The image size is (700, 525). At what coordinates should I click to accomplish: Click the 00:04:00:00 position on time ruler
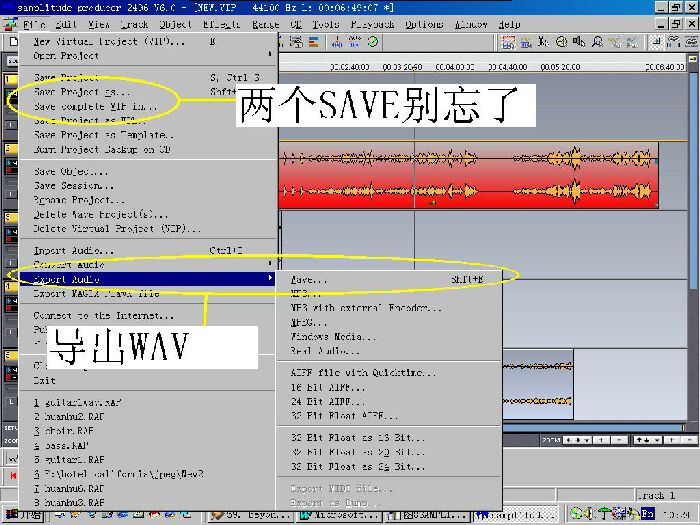454,67
